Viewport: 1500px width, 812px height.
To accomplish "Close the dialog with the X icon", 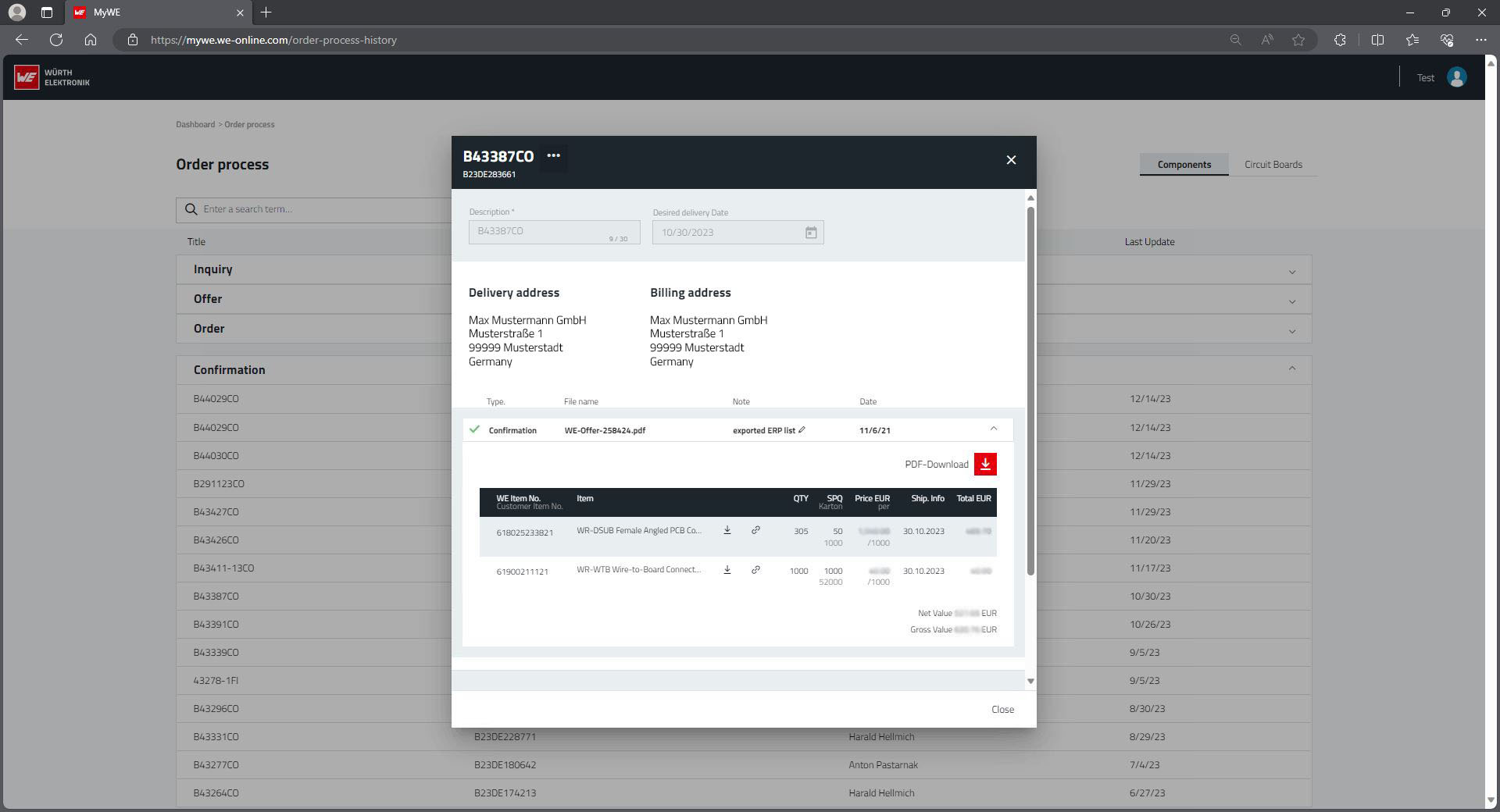I will tap(1011, 160).
